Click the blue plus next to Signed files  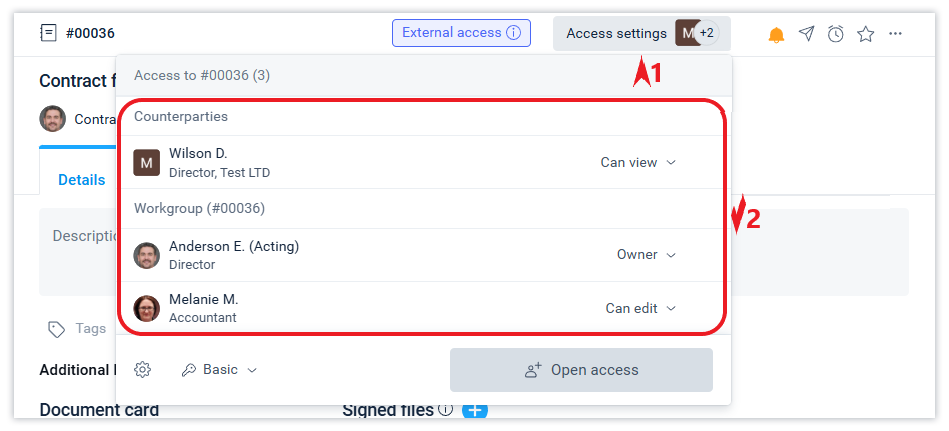point(475,410)
